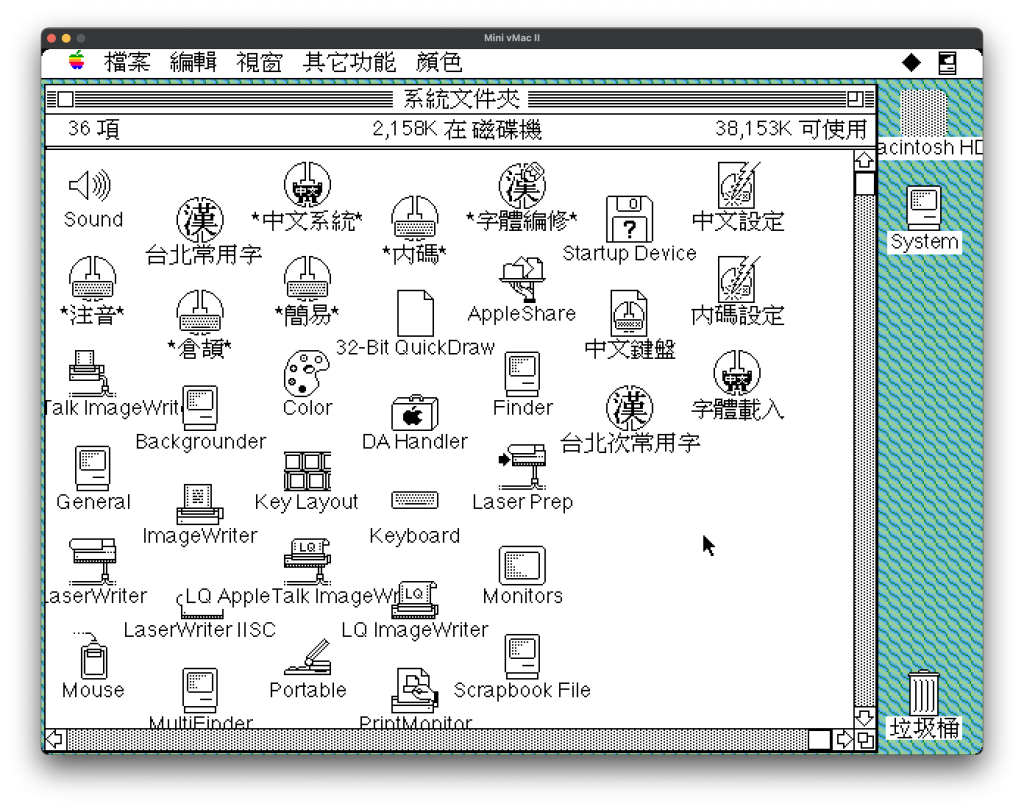Viewport: 1024px width, 809px height.
Task: Click the vertical scrollbar down arrow
Action: point(864,718)
